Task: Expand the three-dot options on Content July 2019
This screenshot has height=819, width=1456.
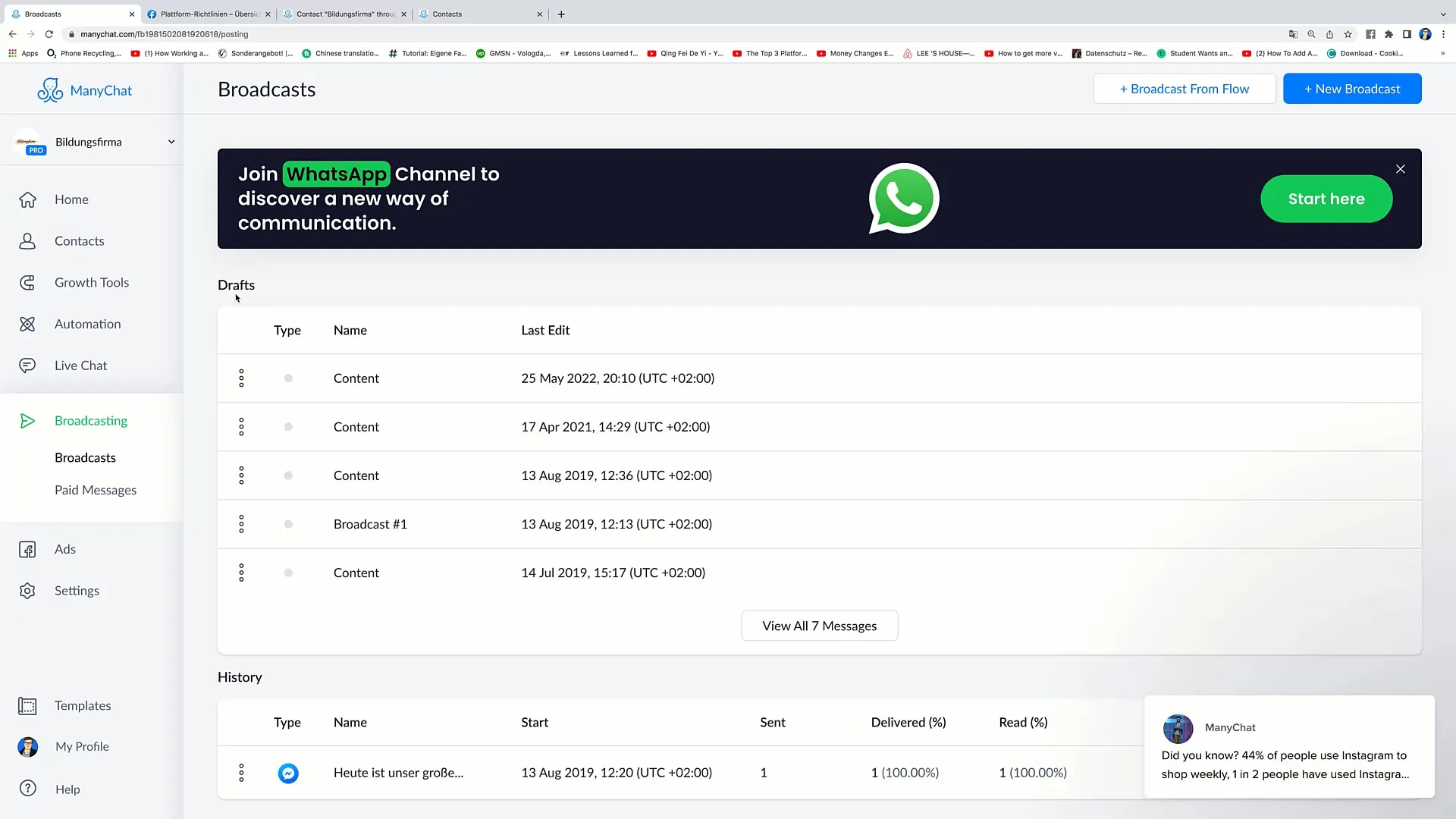Action: (241, 572)
